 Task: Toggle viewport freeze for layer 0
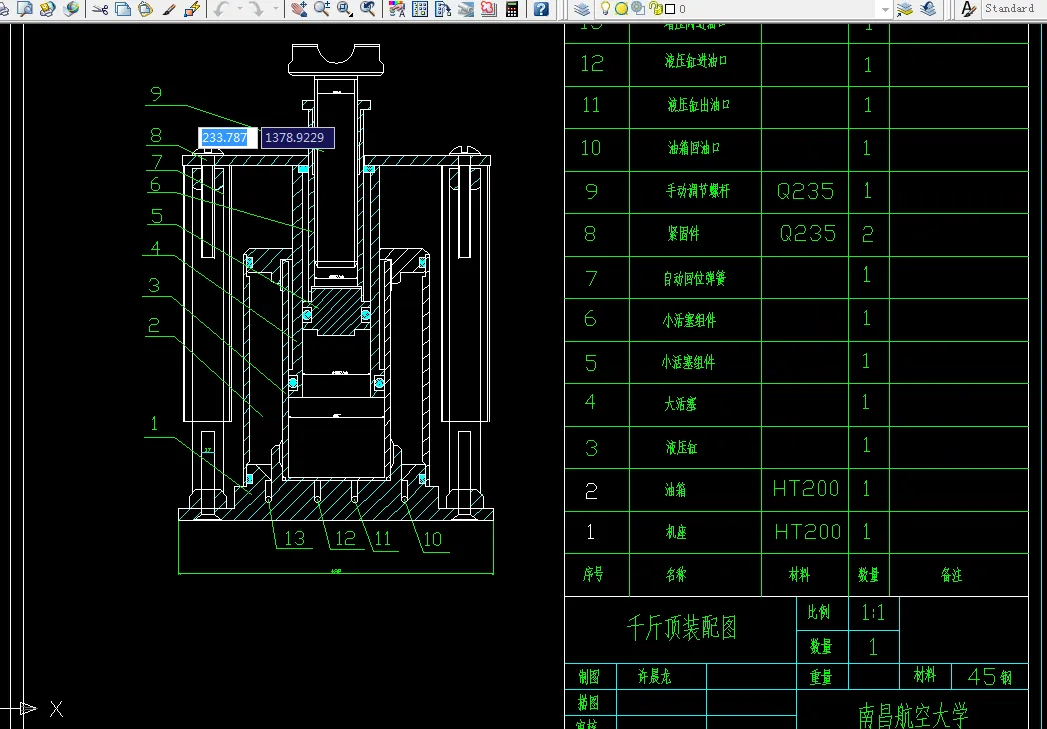638,9
